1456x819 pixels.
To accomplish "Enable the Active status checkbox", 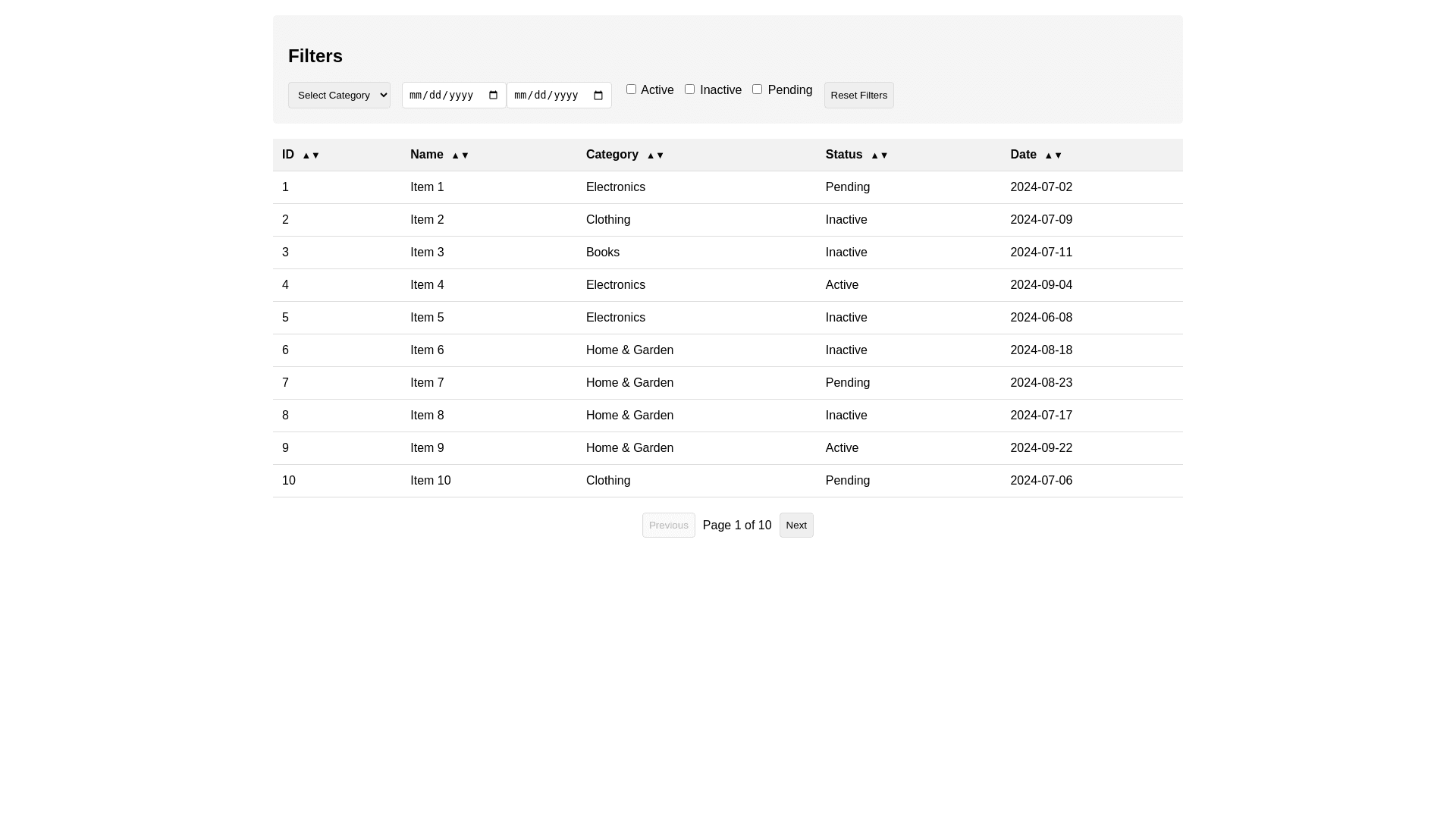I will [x=631, y=89].
